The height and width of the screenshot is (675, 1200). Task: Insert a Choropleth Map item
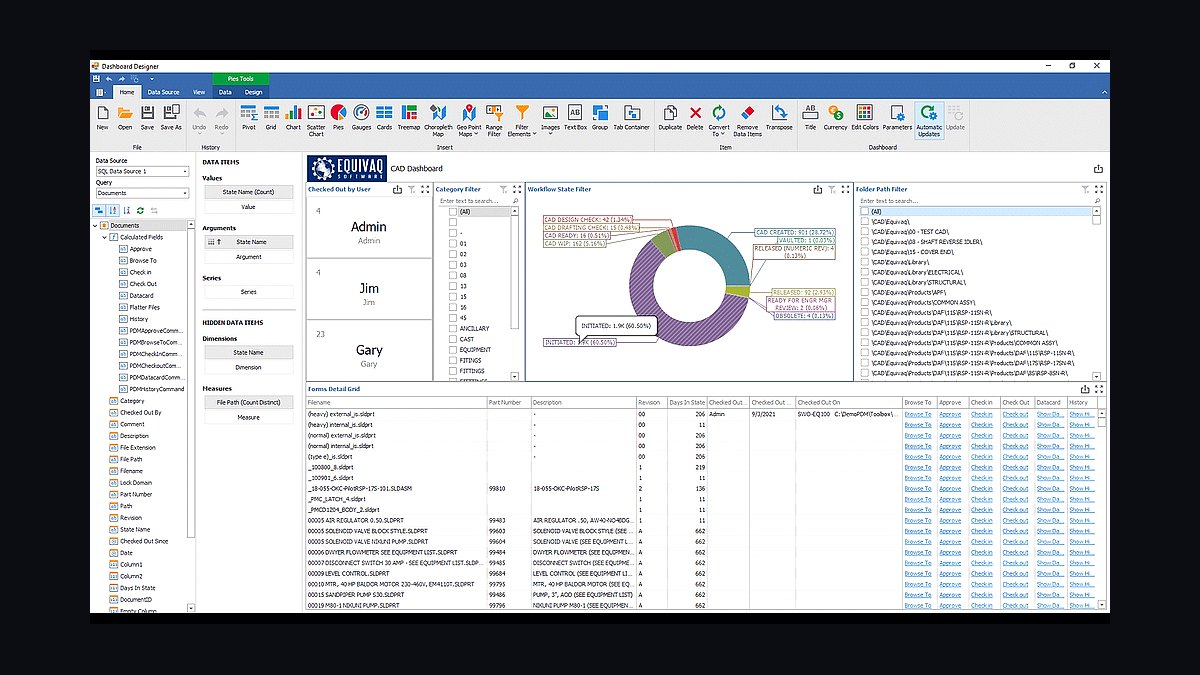point(438,120)
